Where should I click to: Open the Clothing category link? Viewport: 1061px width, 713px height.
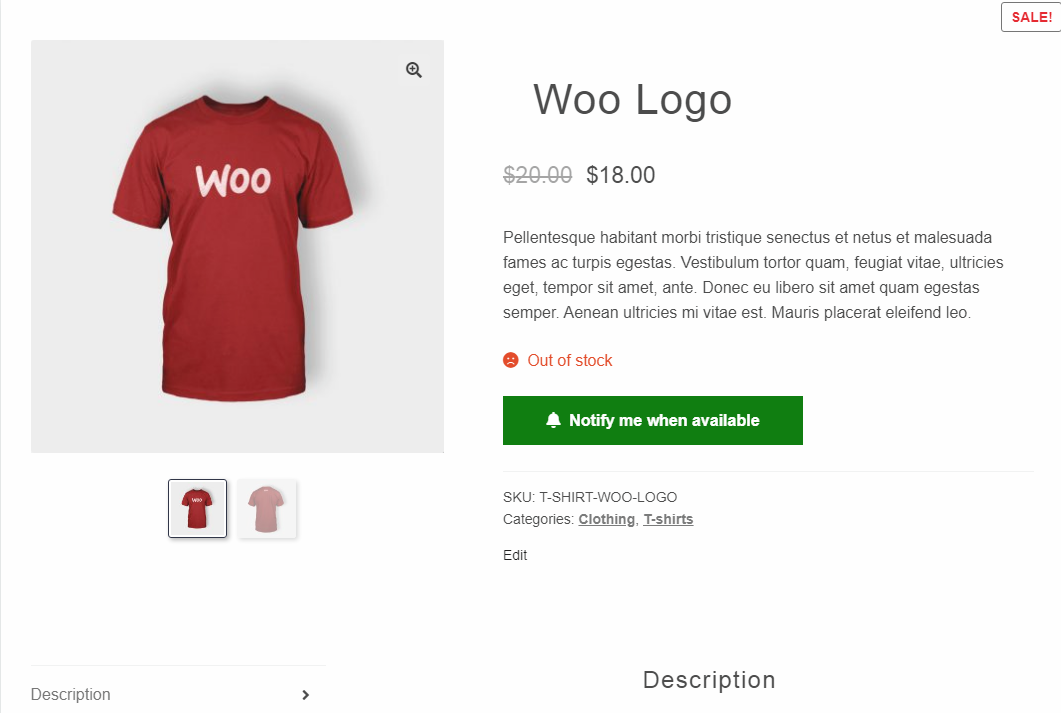click(x=606, y=520)
